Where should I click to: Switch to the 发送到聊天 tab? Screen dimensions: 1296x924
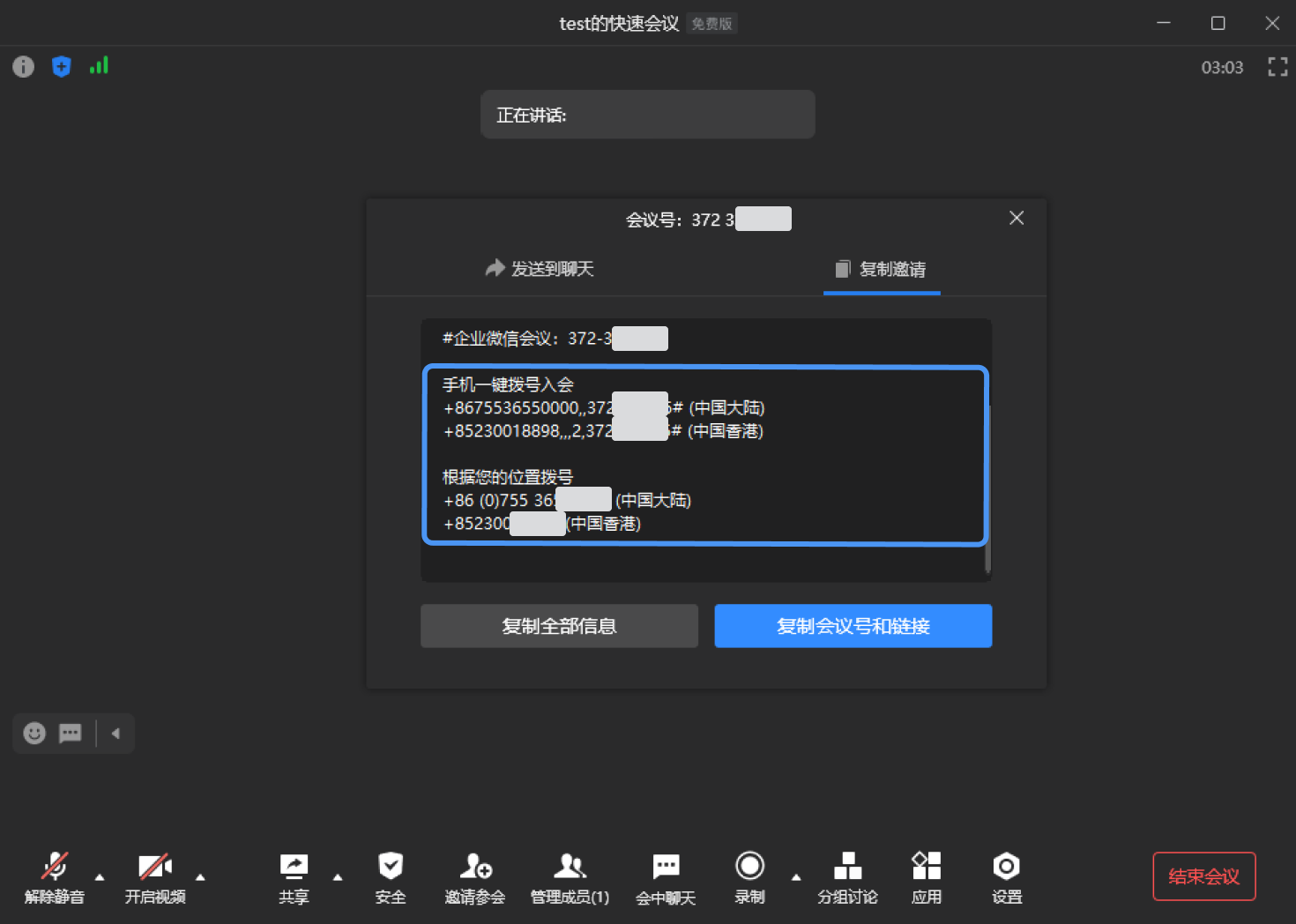(540, 269)
